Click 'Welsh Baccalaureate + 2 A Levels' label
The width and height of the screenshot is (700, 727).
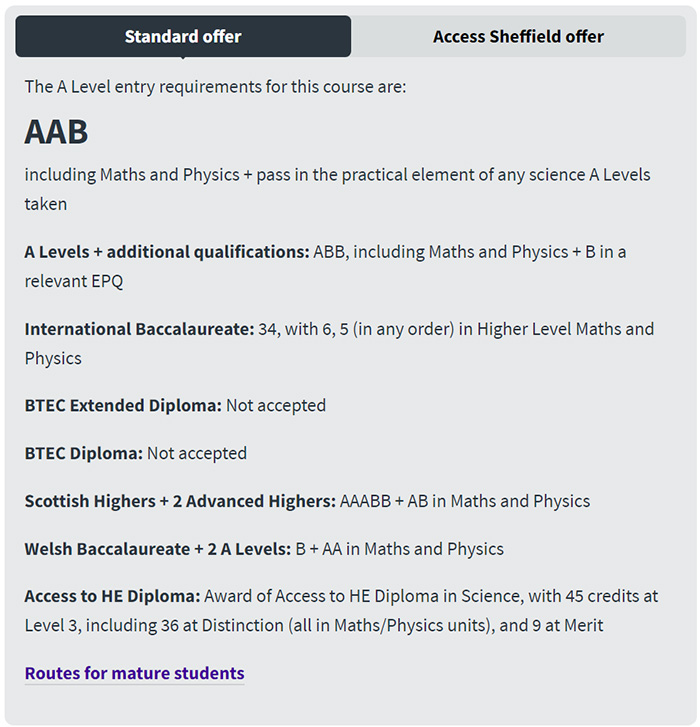click(157, 549)
